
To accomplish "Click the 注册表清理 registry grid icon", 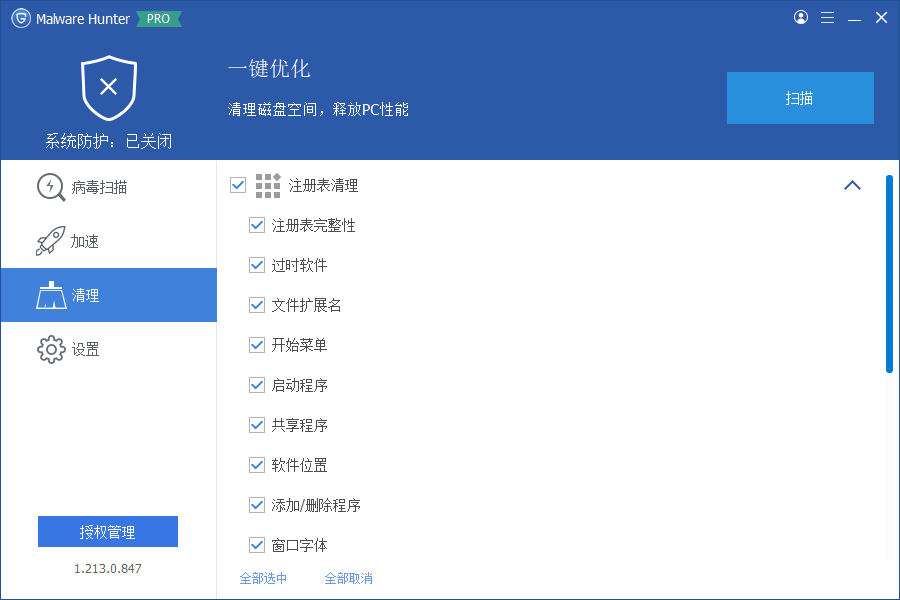I will 267,185.
